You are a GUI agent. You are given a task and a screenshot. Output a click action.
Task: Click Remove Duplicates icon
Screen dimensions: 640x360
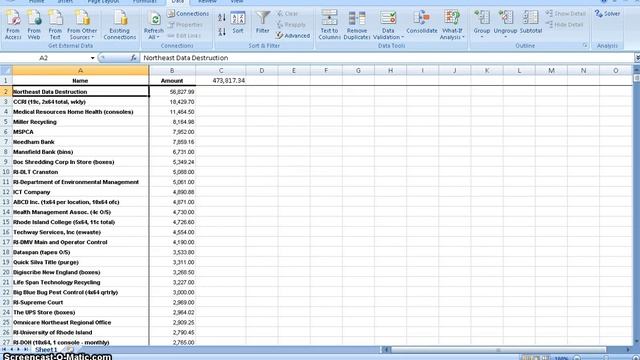[x=357, y=24]
